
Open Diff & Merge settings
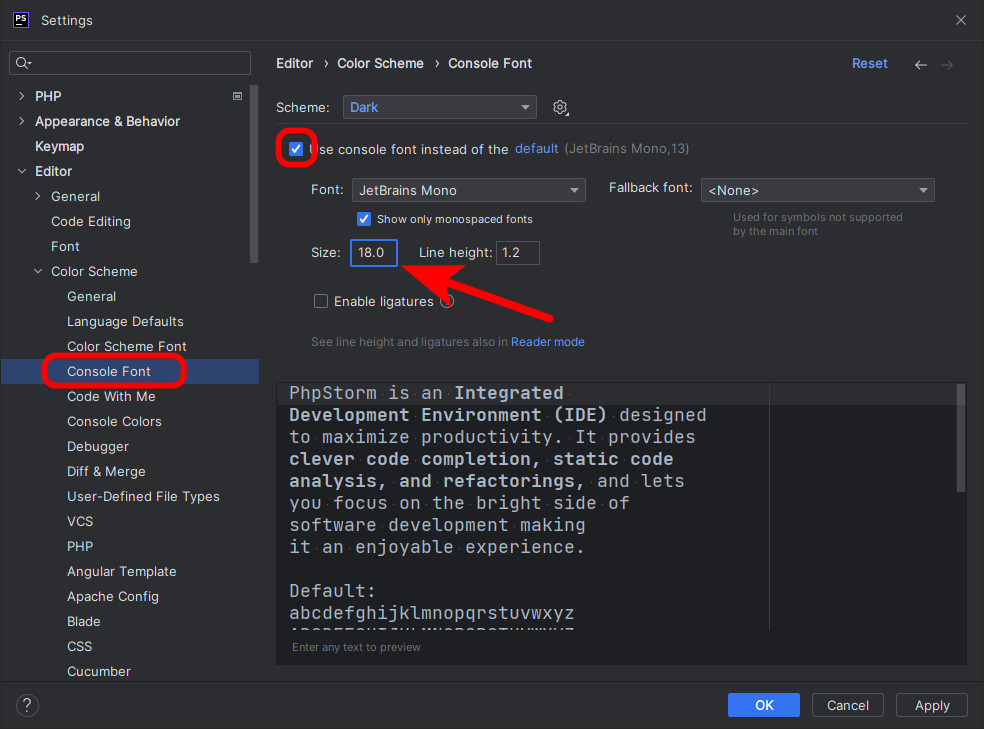(x=106, y=471)
